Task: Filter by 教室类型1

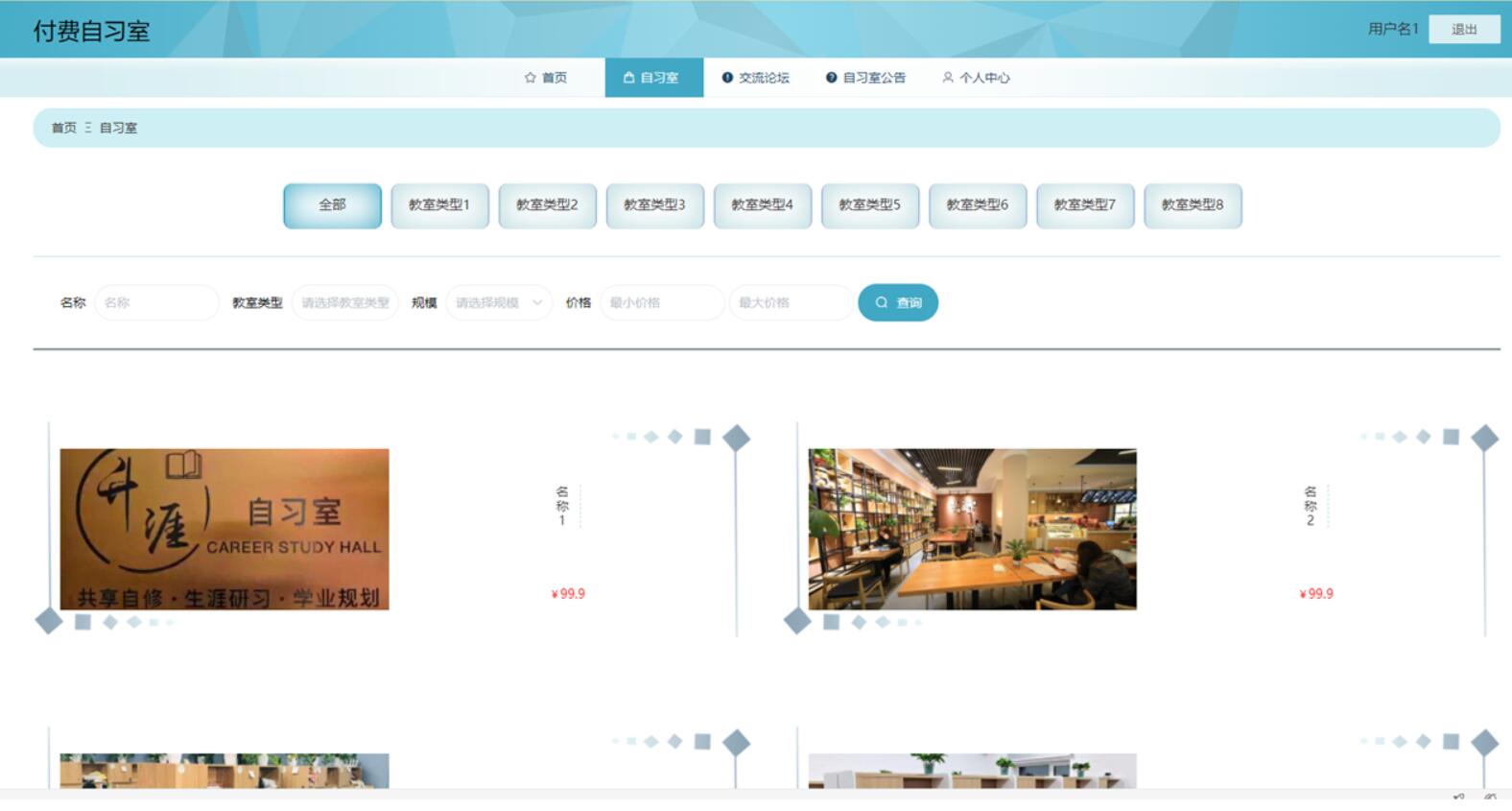Action: (x=439, y=205)
